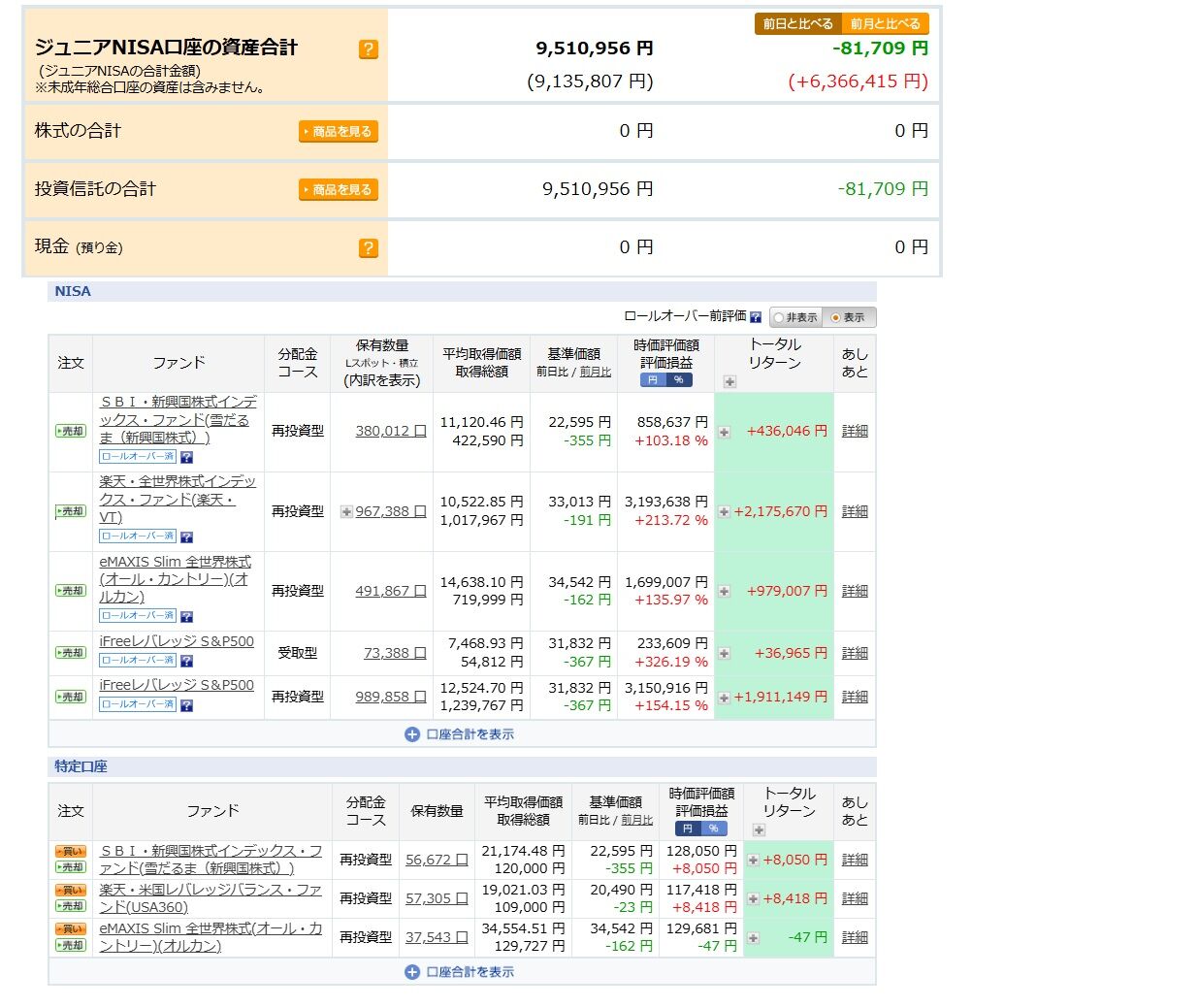Click the help icon beside 現金 (預り金)
Image resolution: width=1199 pixels, height=1008 pixels.
pos(369,247)
